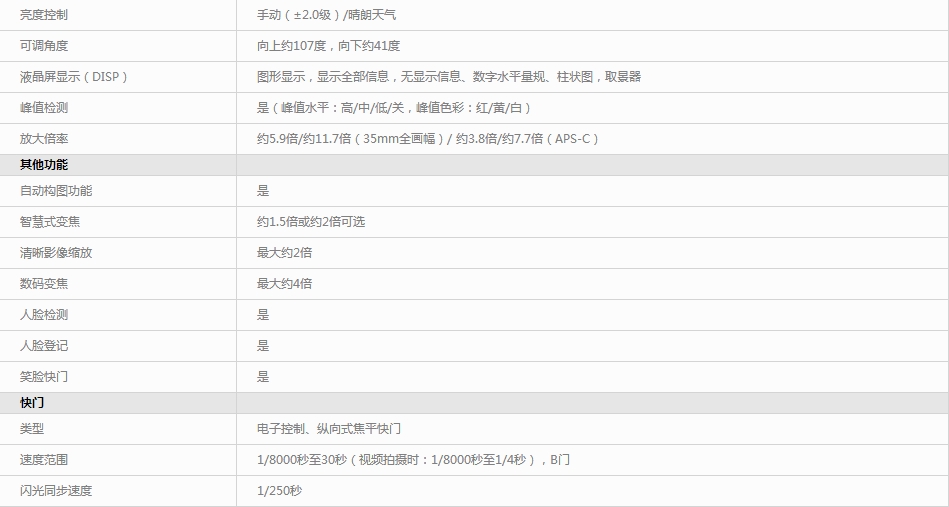
Task: Select the 液晶屏显示（DISP）label
Action: pos(74,77)
